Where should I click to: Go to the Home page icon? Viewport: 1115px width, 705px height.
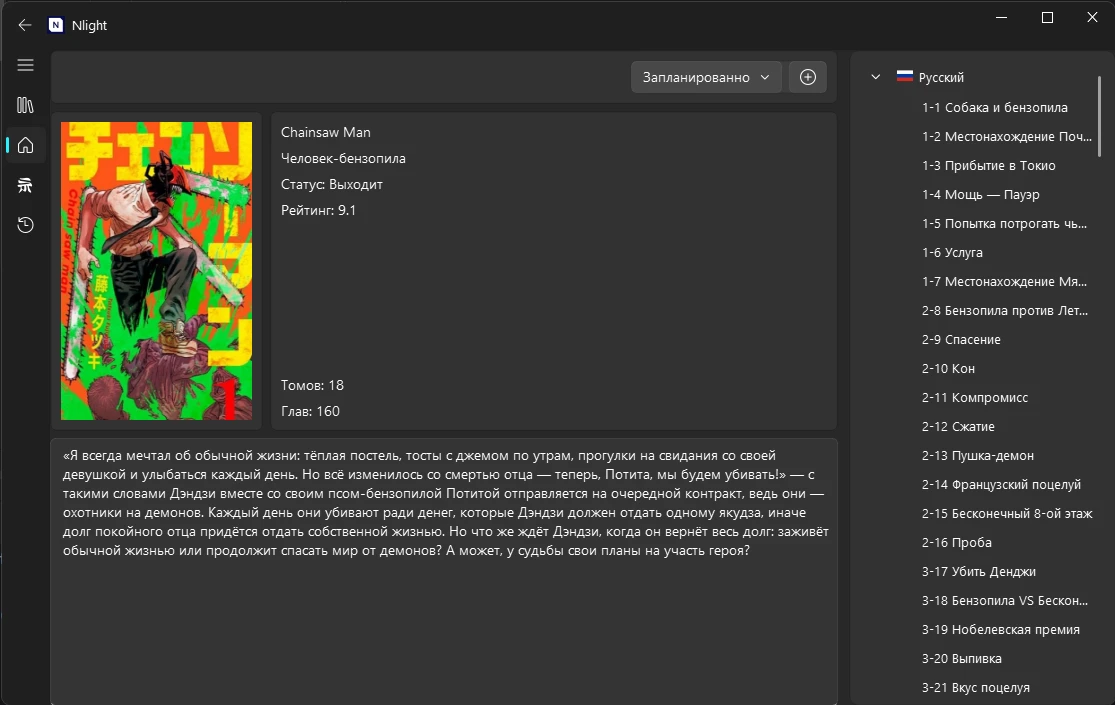(26, 145)
